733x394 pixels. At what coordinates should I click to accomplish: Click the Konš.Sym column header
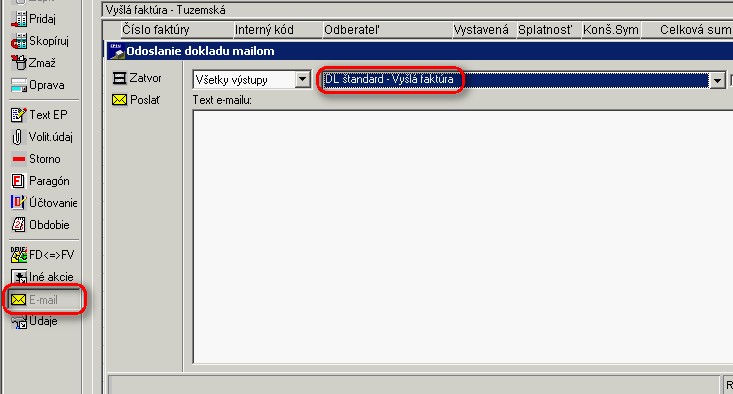(611, 30)
